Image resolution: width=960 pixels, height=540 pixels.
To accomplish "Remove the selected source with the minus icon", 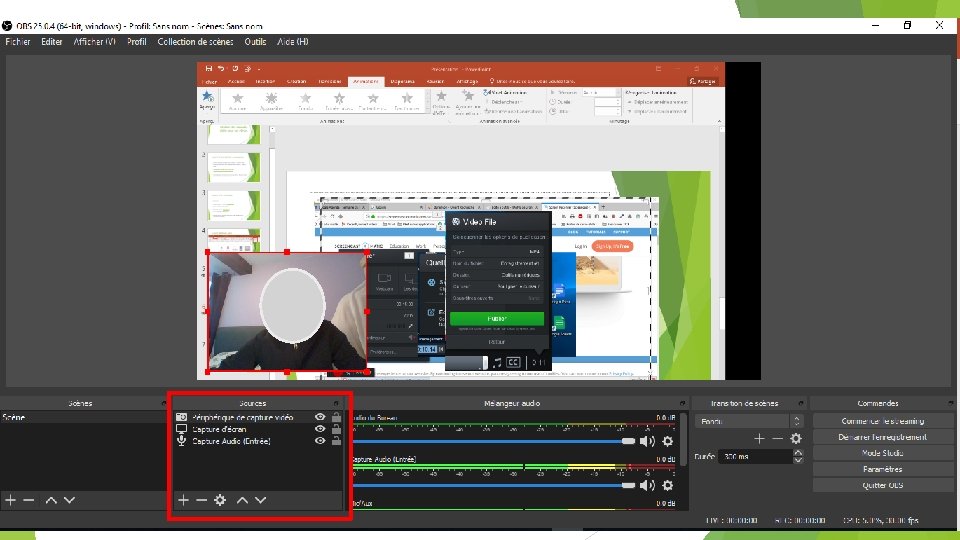I will (x=201, y=500).
